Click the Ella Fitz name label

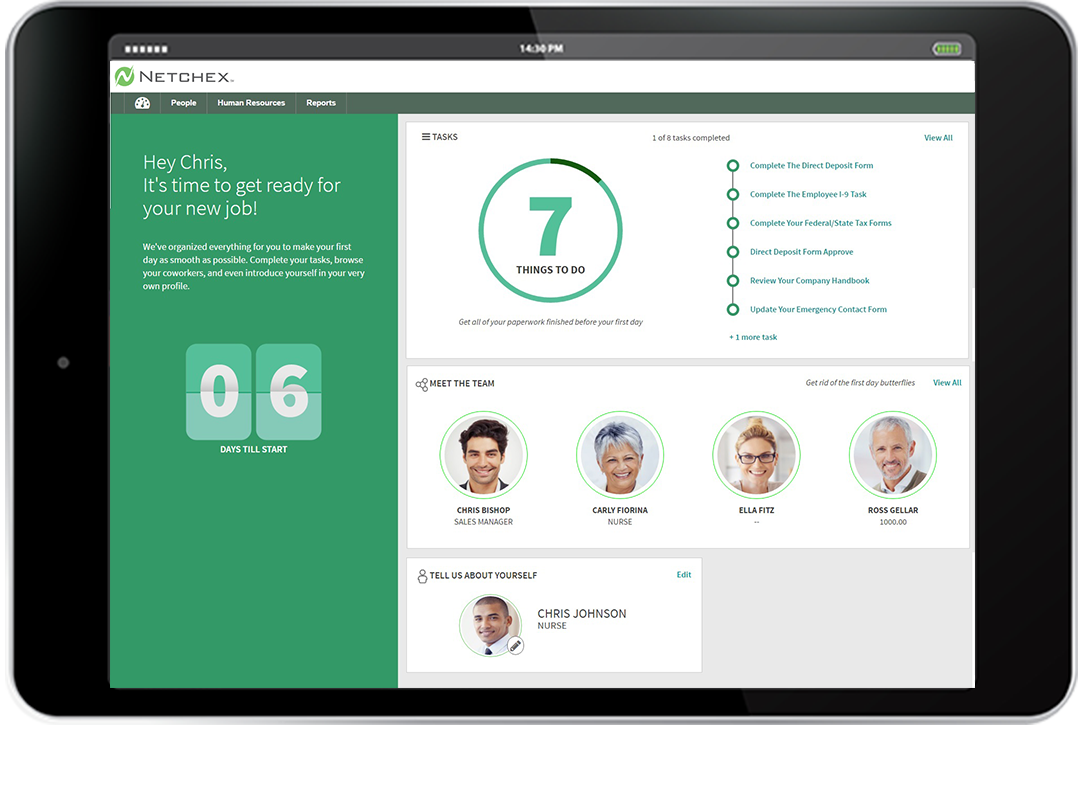pyautogui.click(x=756, y=510)
